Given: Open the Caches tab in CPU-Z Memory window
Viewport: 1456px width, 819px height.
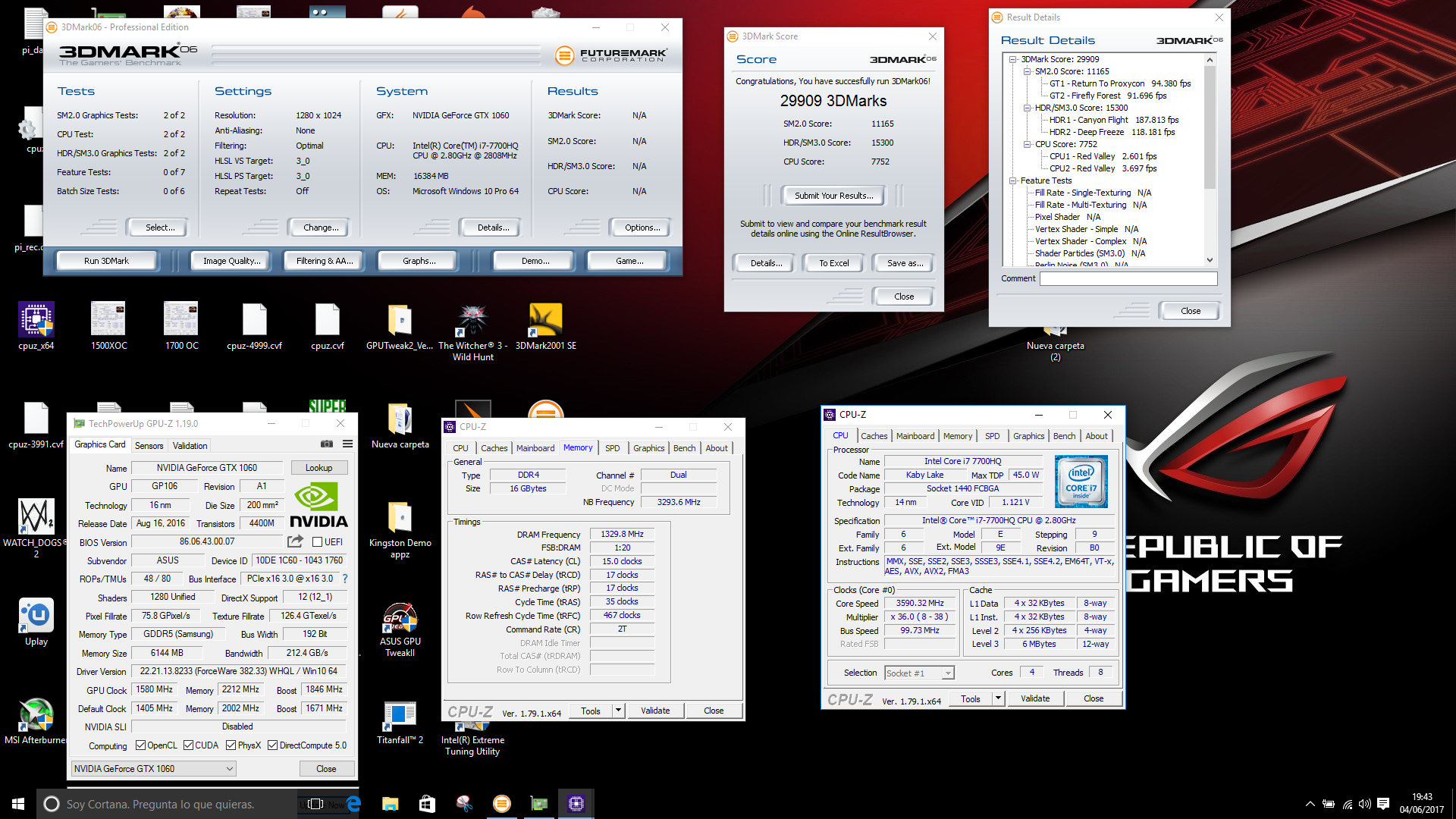Looking at the screenshot, I should [x=494, y=448].
